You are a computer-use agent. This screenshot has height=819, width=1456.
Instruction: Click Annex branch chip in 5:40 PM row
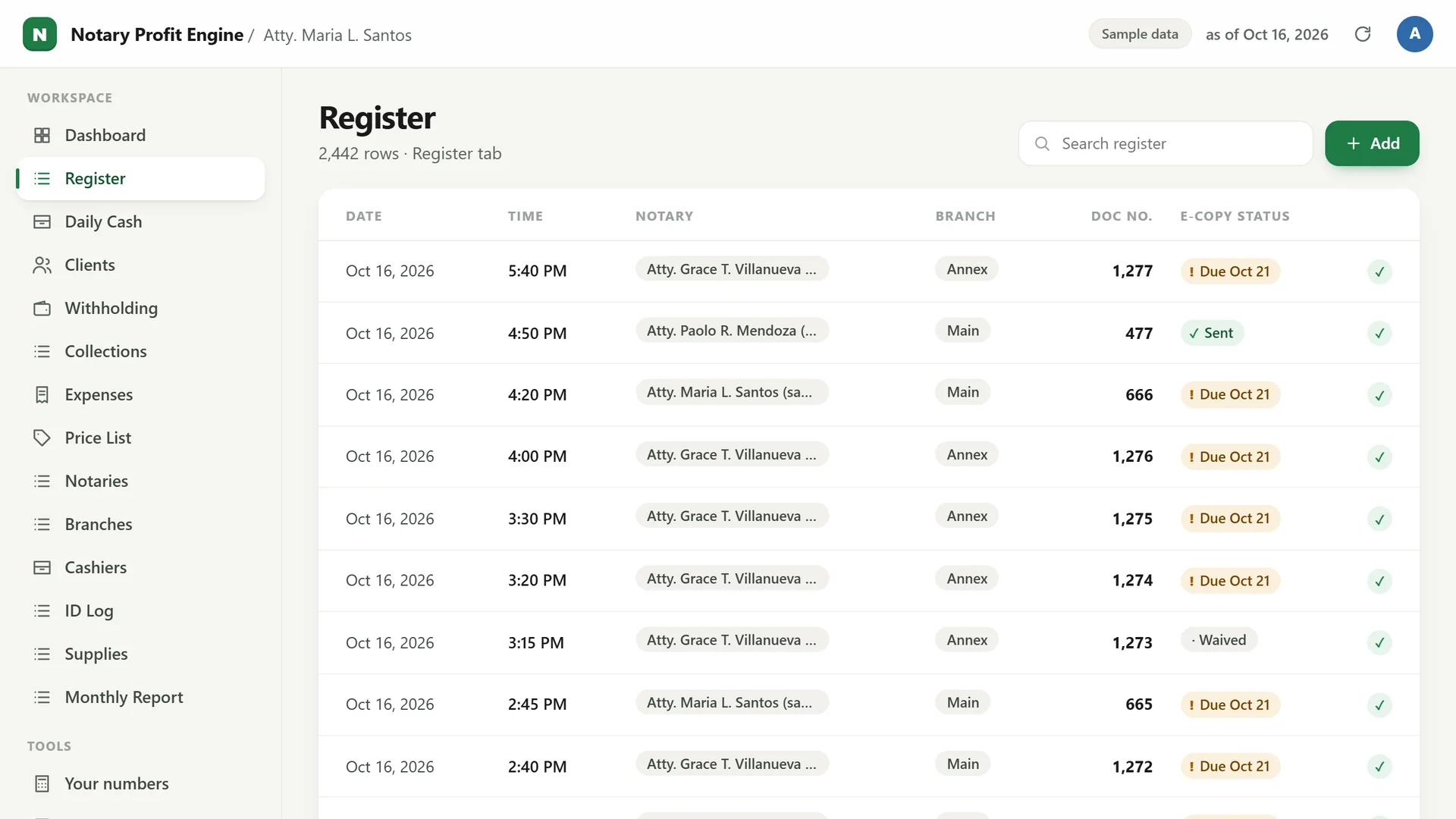click(967, 269)
